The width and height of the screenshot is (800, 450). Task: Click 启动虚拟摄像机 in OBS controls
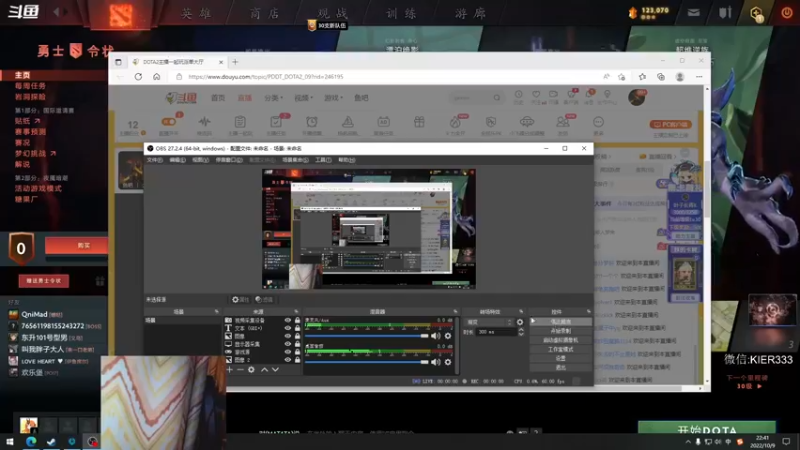[560, 340]
